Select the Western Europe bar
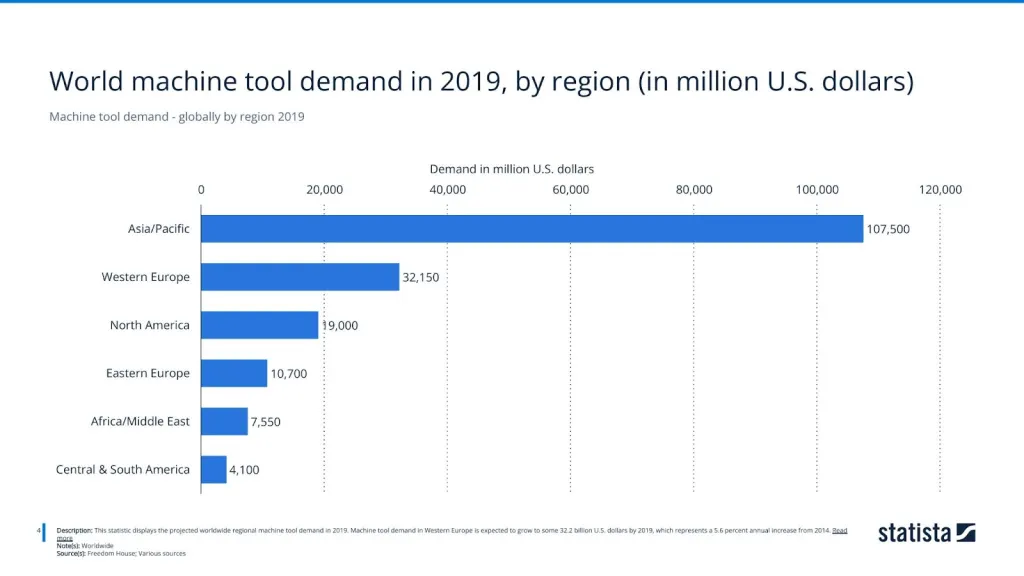Image resolution: width=1024 pixels, height=576 pixels. pos(300,277)
